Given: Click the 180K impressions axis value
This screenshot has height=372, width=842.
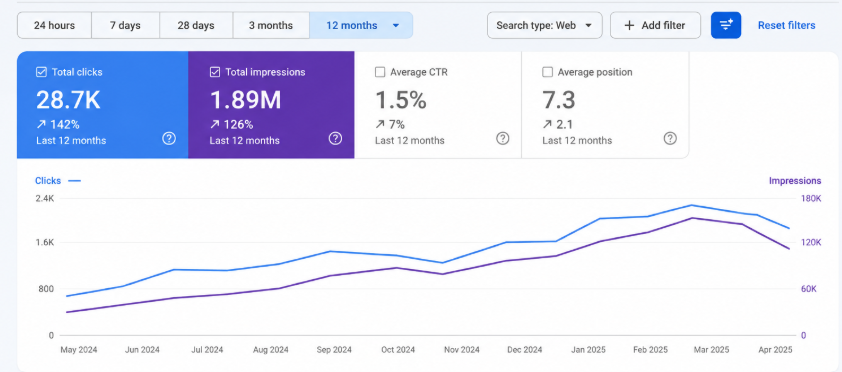Looking at the screenshot, I should pos(811,199).
